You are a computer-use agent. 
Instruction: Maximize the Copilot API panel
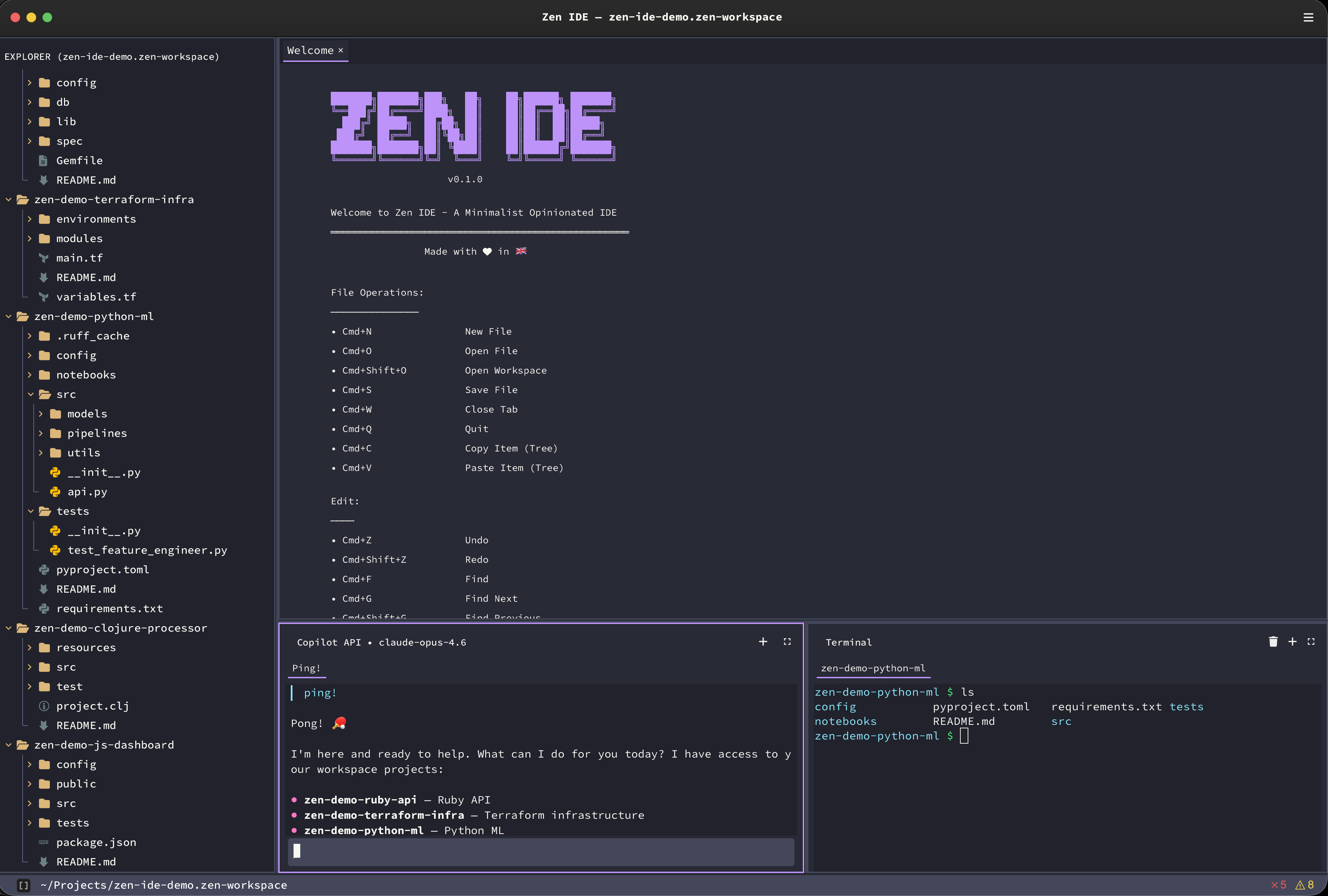coord(787,642)
